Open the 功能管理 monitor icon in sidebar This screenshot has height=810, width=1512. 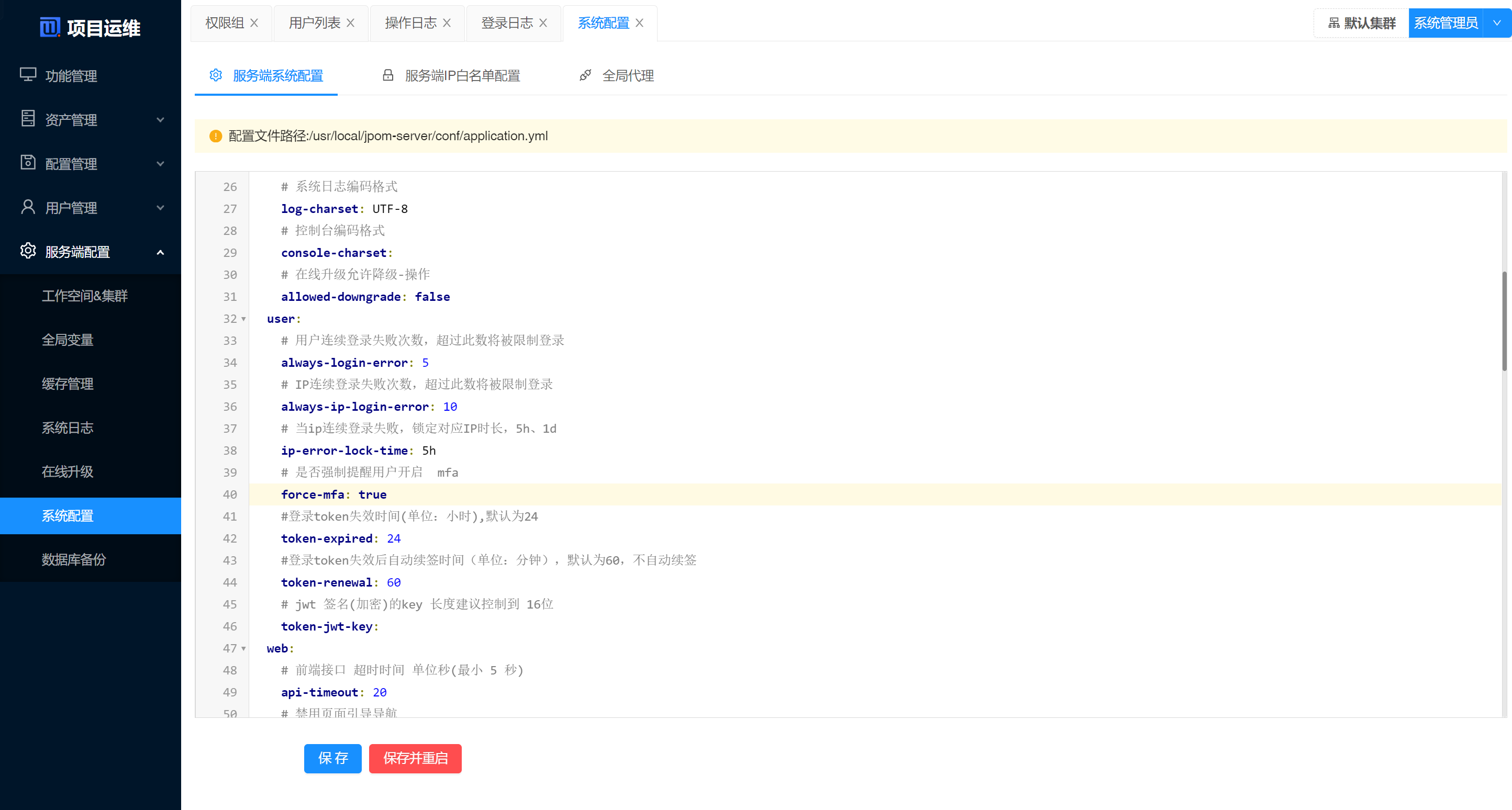coord(28,75)
